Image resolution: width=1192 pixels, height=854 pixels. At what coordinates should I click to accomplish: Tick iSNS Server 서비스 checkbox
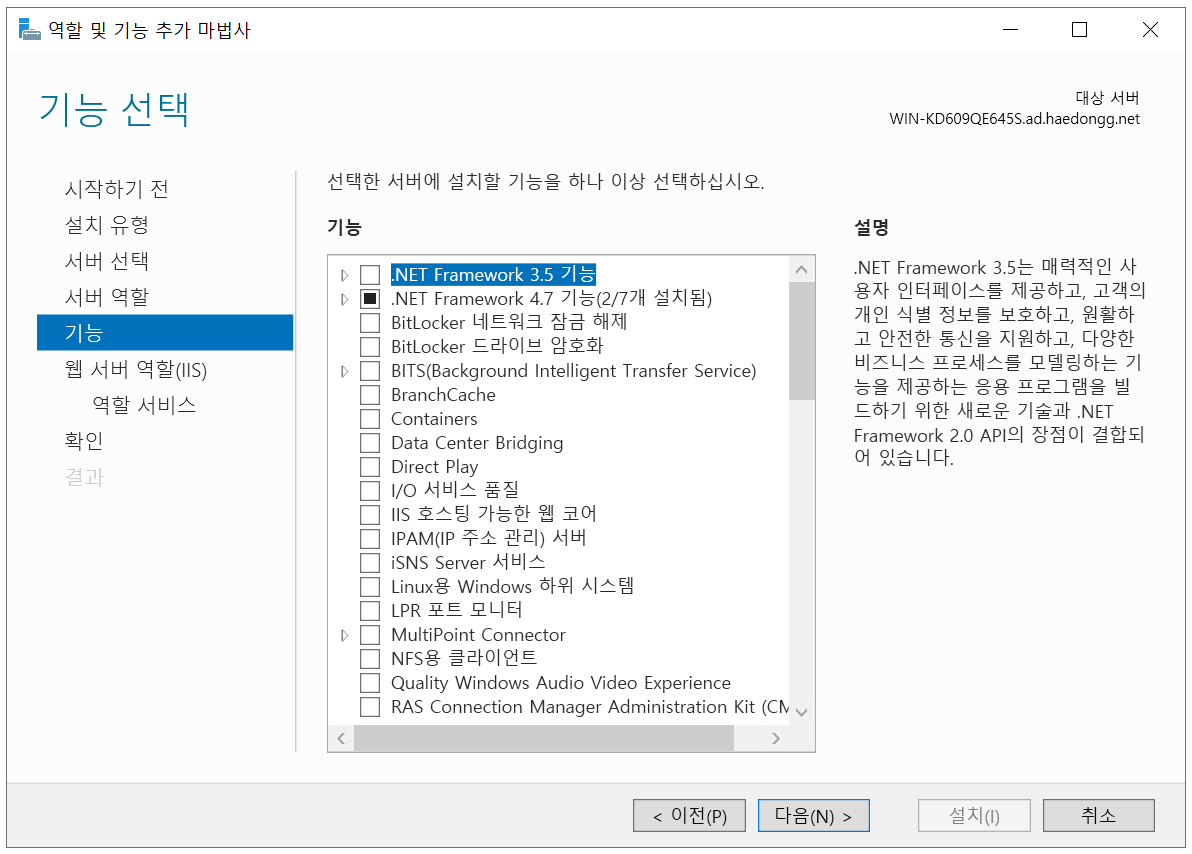(x=369, y=563)
